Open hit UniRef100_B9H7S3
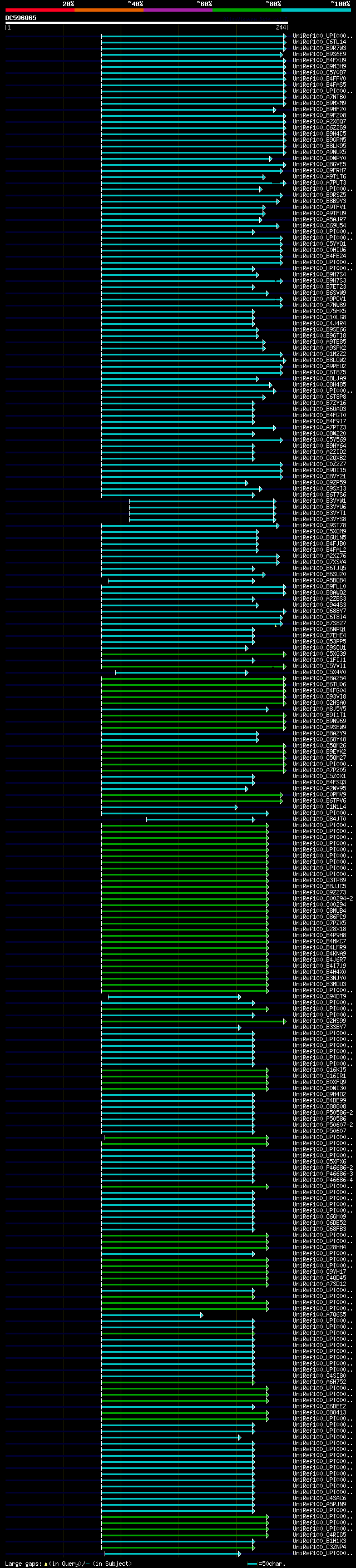This screenshot has height=1568, width=356. tap(319, 280)
